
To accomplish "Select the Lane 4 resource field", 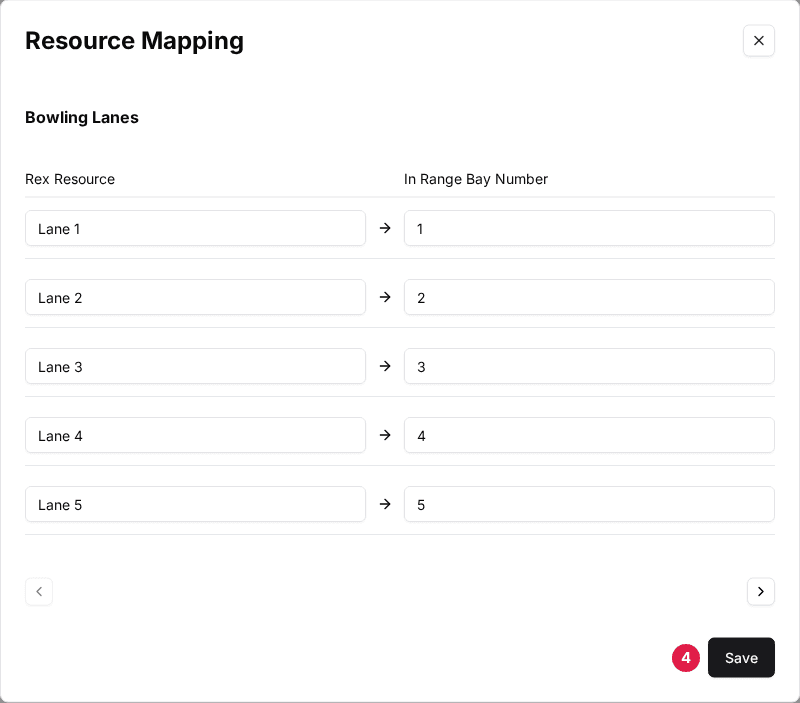I will pyautogui.click(x=195, y=435).
